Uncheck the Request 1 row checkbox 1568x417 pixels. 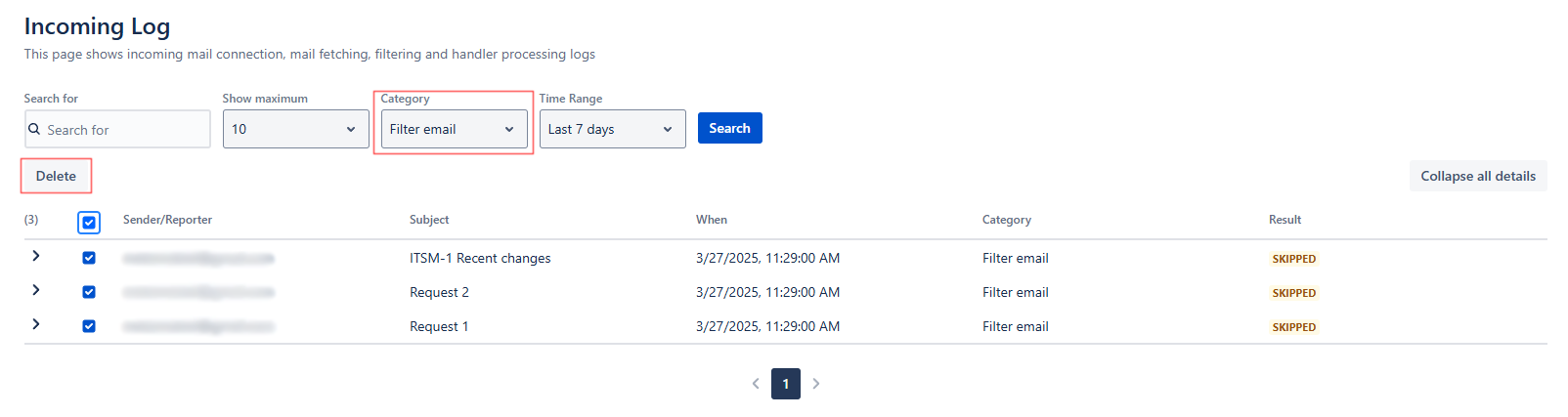[x=89, y=326]
